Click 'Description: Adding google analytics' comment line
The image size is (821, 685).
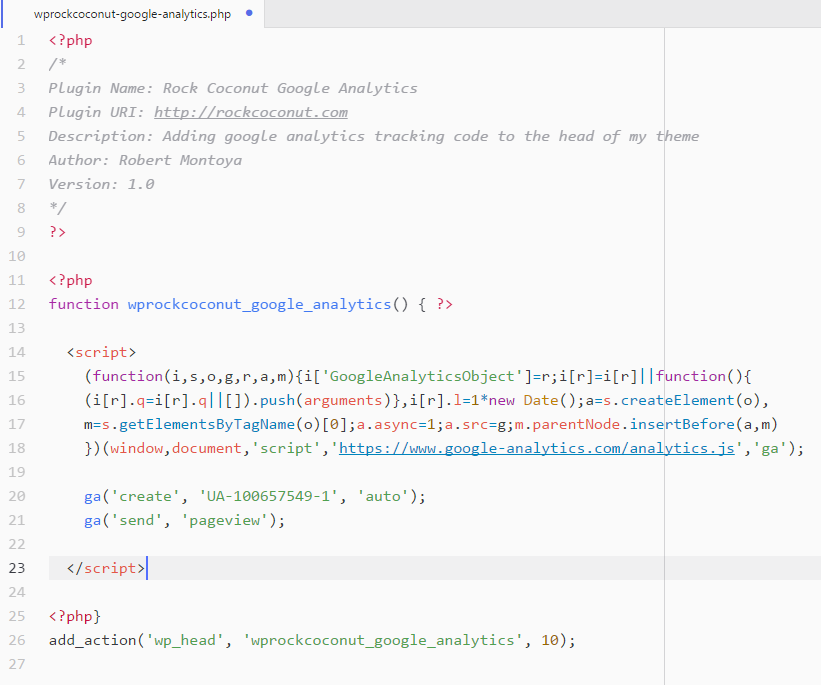point(374,137)
